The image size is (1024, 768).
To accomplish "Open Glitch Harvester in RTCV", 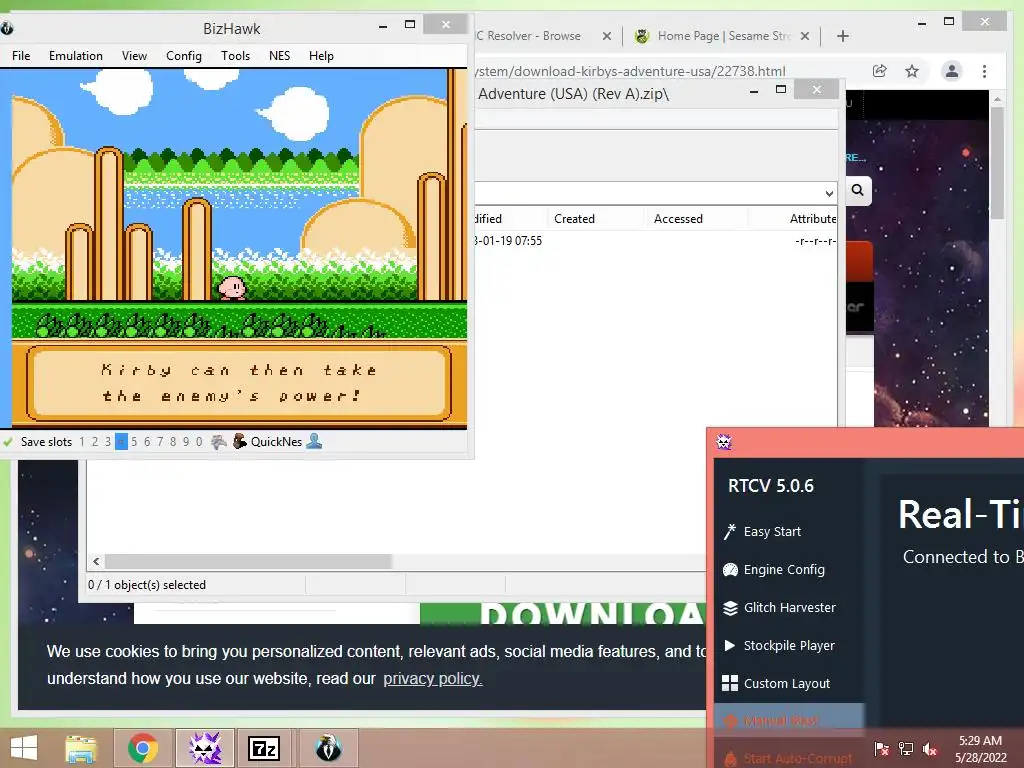I will [790, 607].
